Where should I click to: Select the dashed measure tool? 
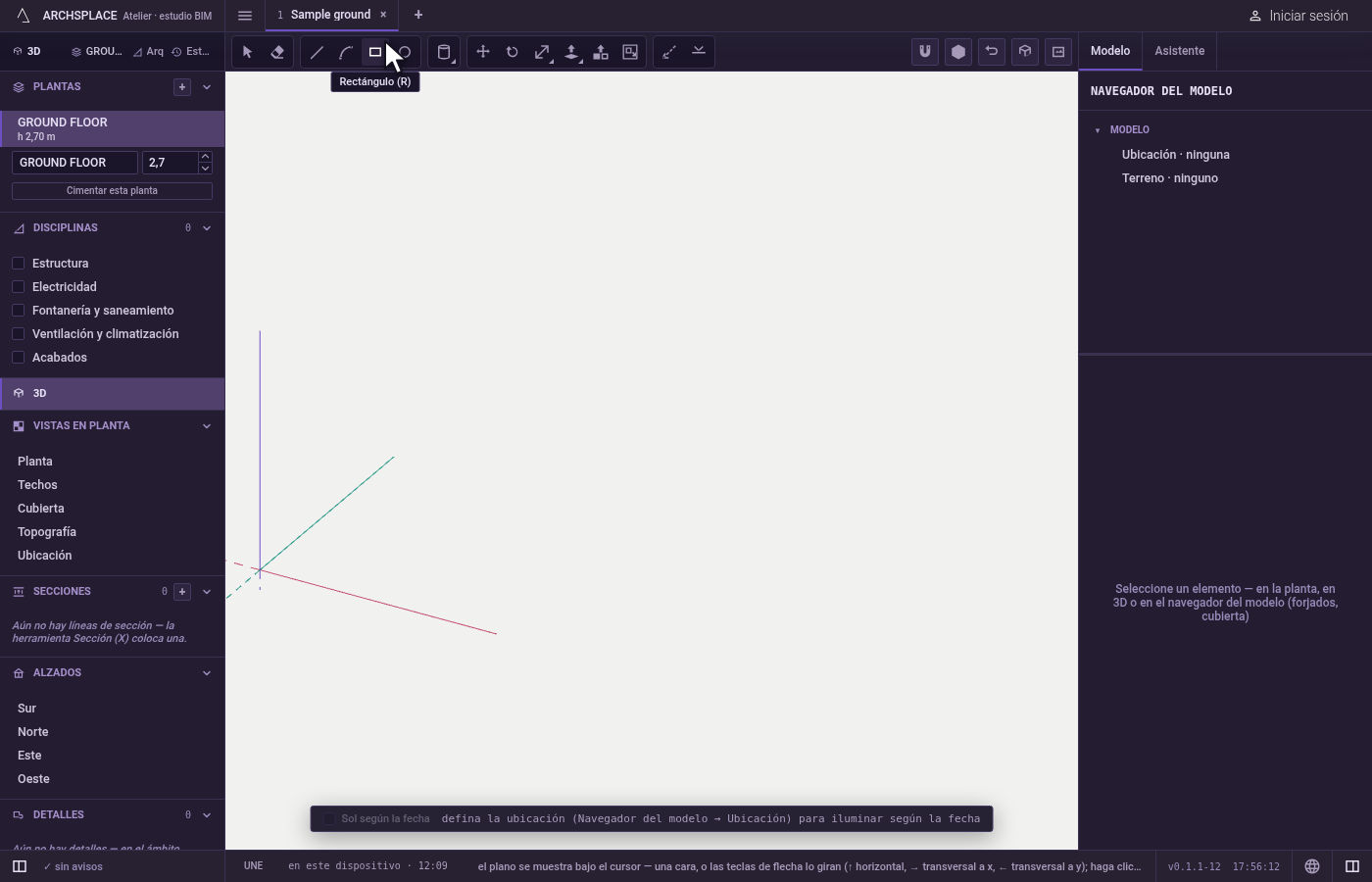[x=669, y=52]
